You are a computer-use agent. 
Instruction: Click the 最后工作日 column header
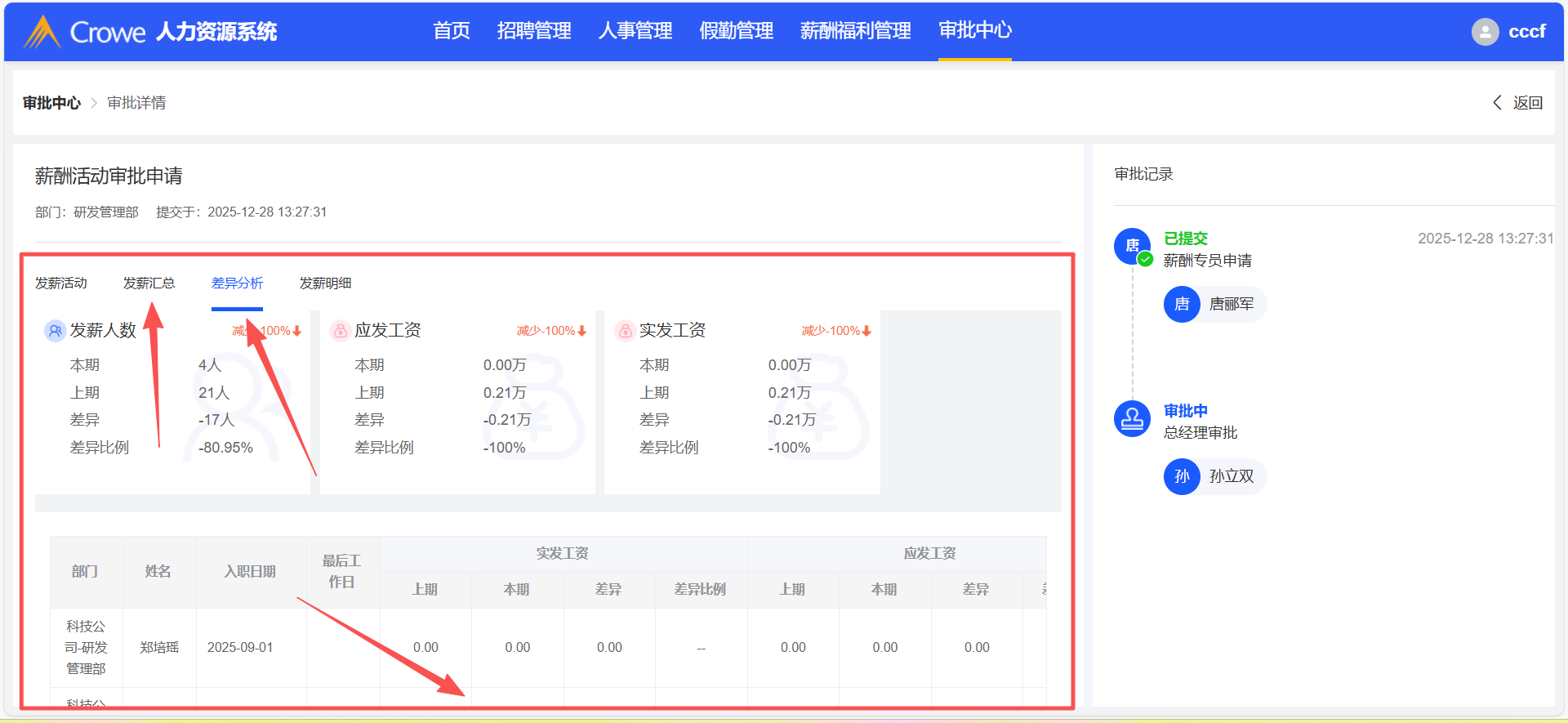pos(342,572)
